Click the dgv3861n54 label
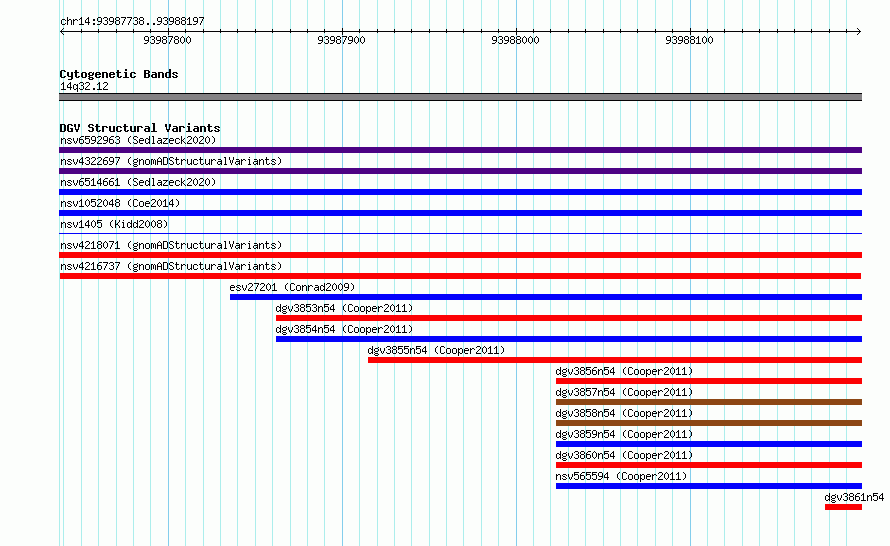This screenshot has height=546, width=890. point(854,497)
